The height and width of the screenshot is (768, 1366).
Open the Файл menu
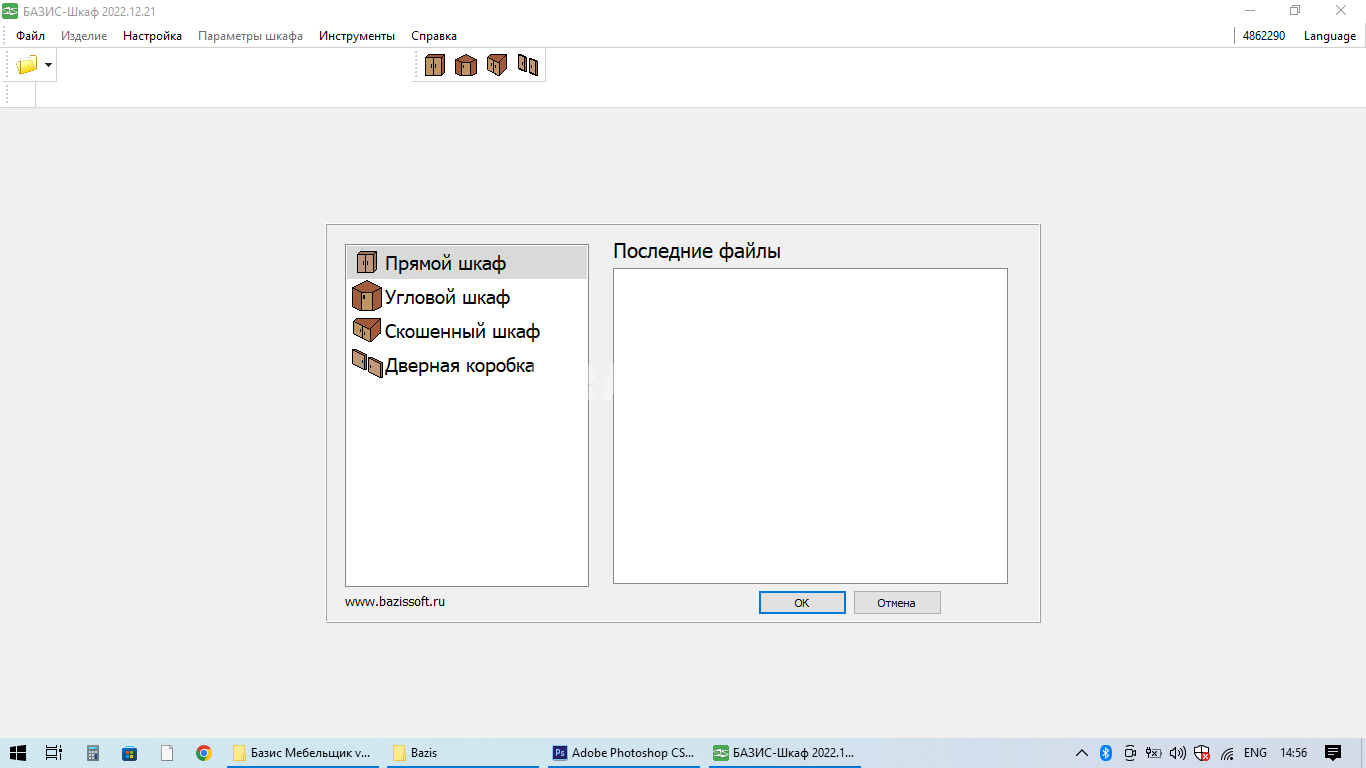click(x=30, y=36)
